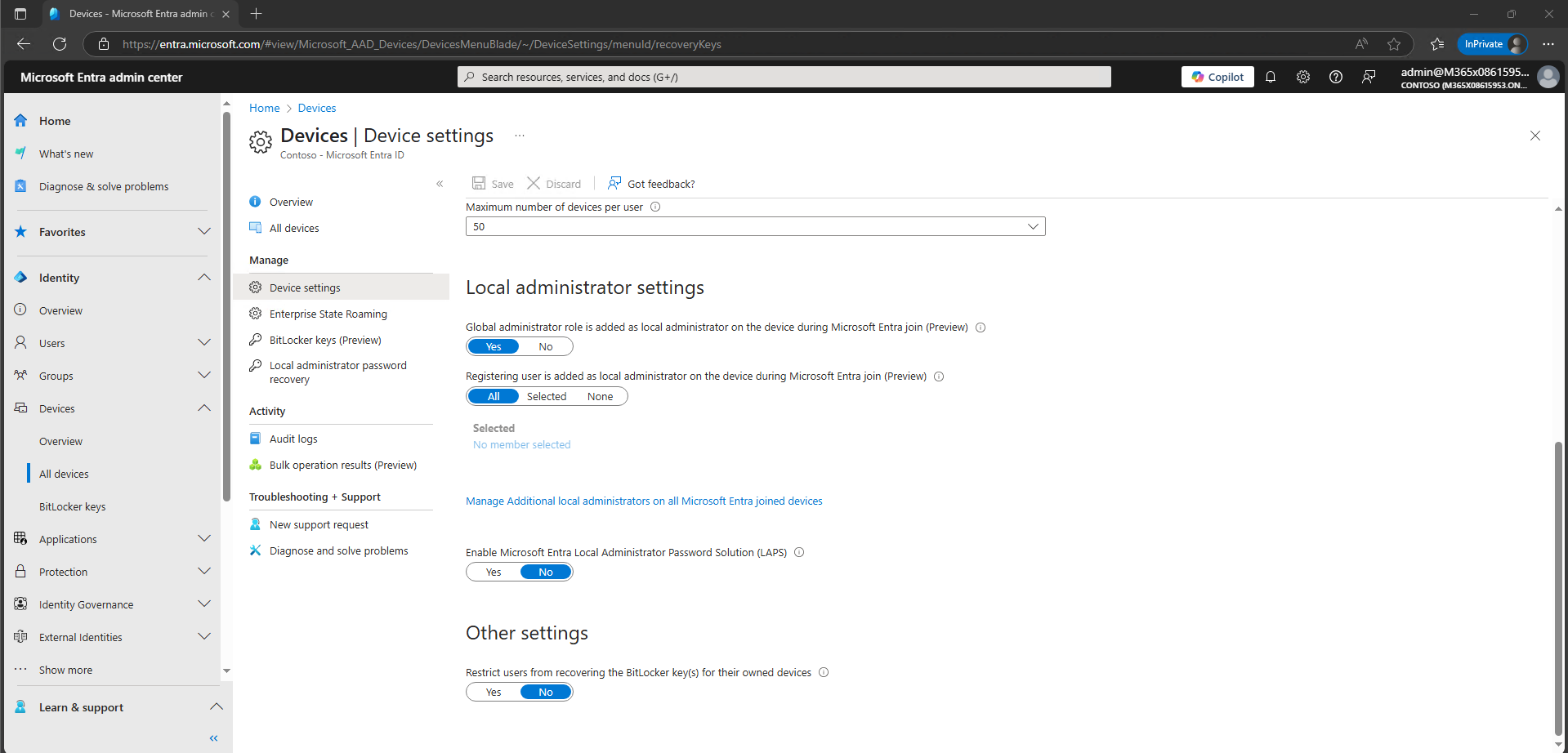The image size is (1568, 753).
Task: Collapse the Manage menu with double chevron
Action: [x=440, y=184]
